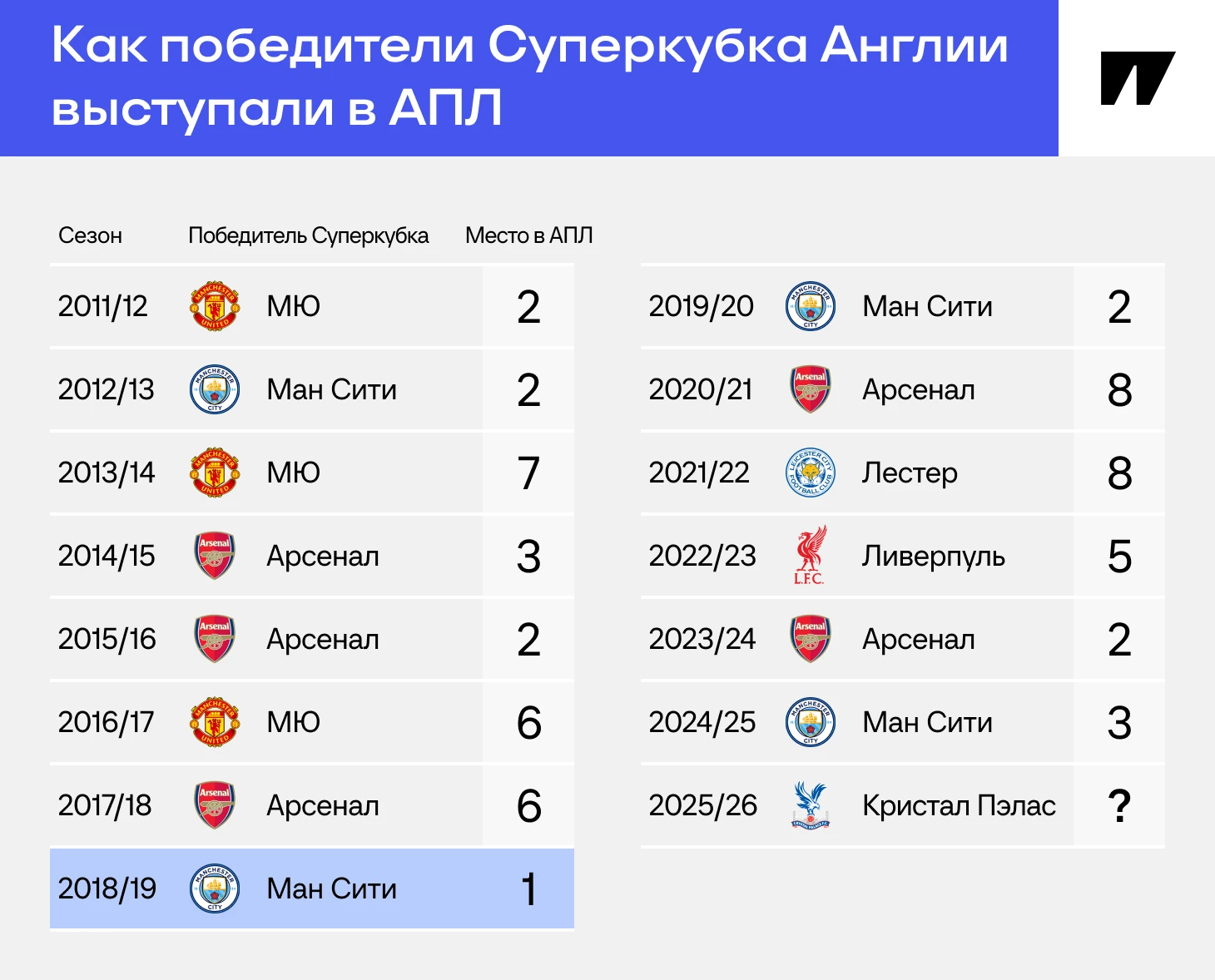This screenshot has width=1215, height=980.
Task: Click Manchester City crest in highlighted 2018/19 row
Action: pos(215,888)
